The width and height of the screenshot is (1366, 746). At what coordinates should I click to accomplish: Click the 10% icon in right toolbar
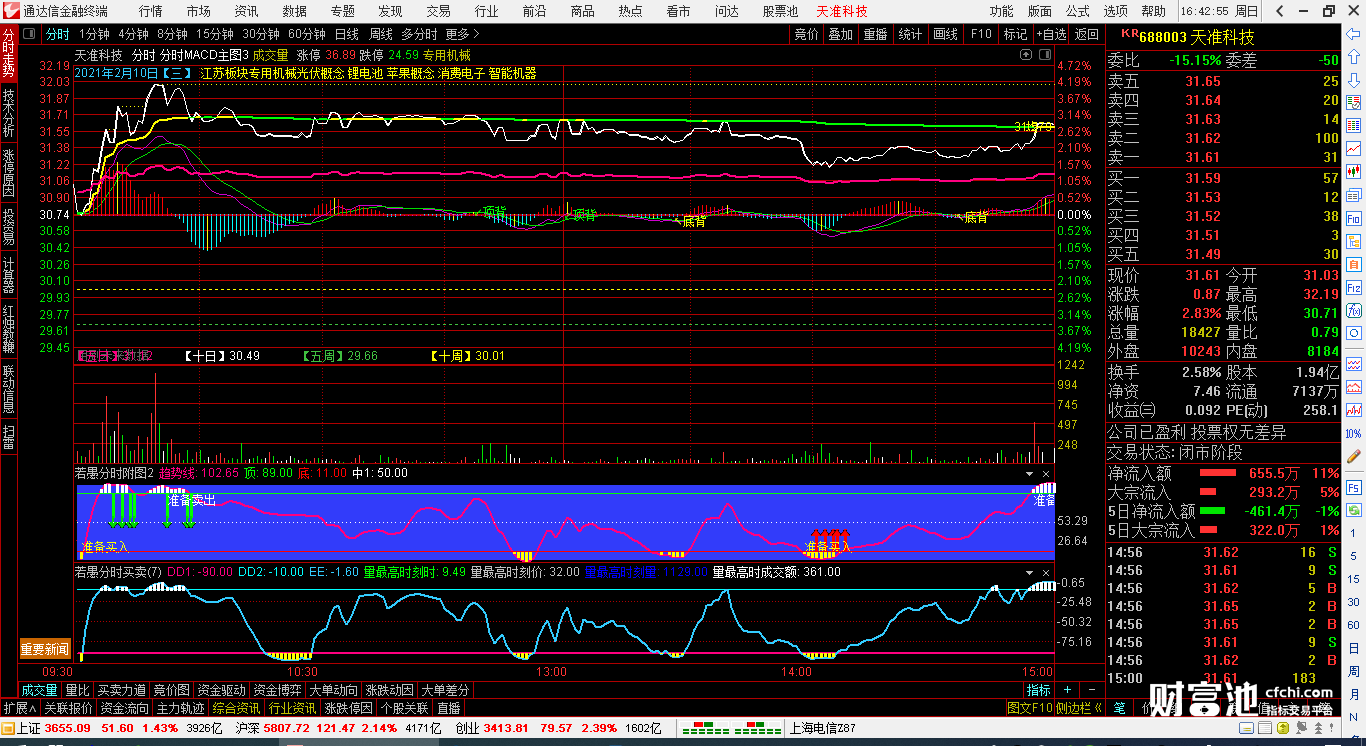[1354, 434]
